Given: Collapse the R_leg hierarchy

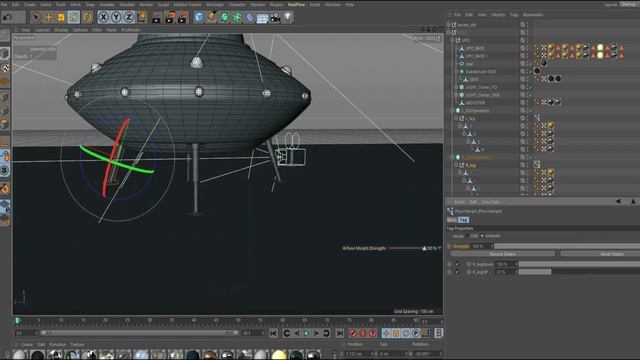Looking at the screenshot, I should point(456,165).
